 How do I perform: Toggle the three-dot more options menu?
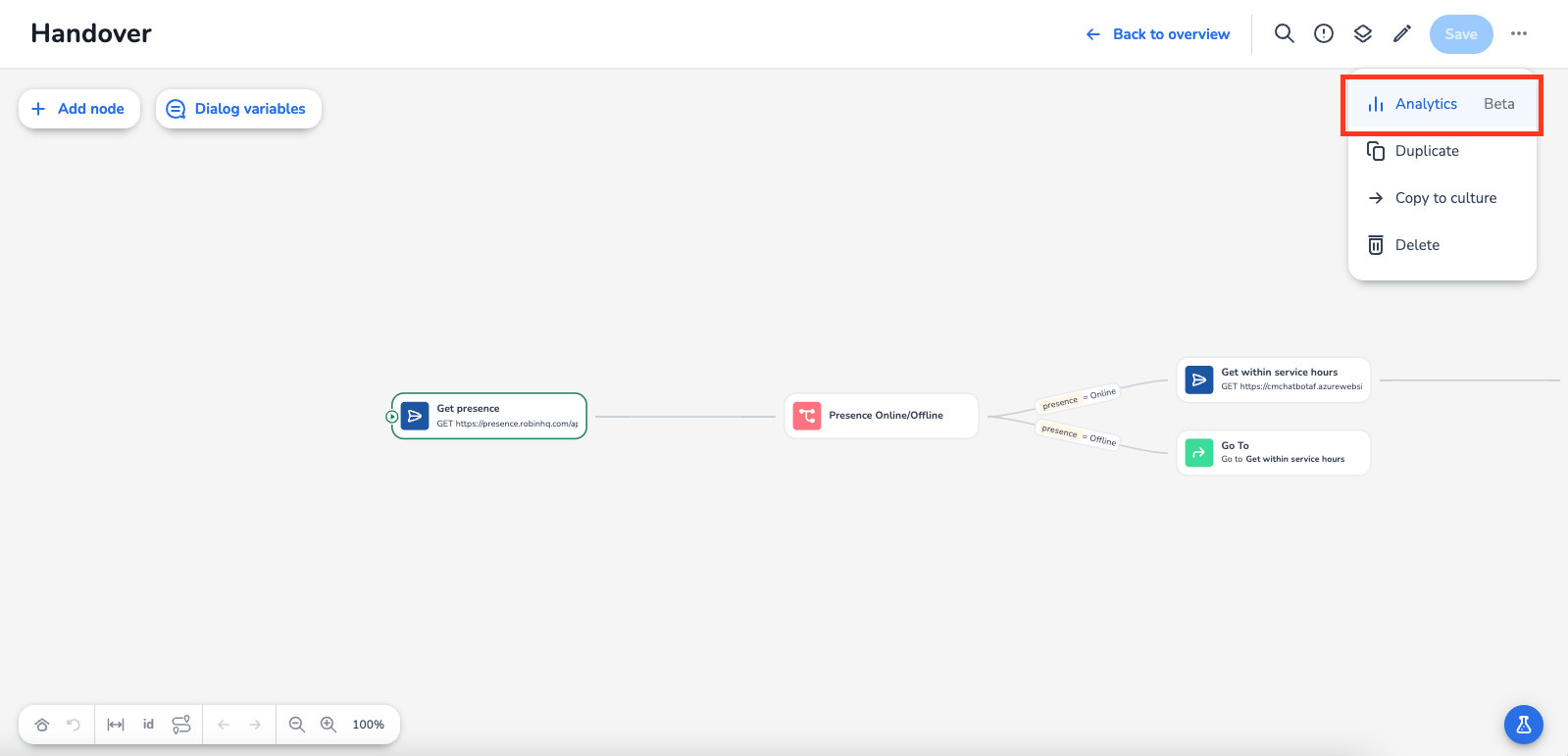coord(1519,33)
